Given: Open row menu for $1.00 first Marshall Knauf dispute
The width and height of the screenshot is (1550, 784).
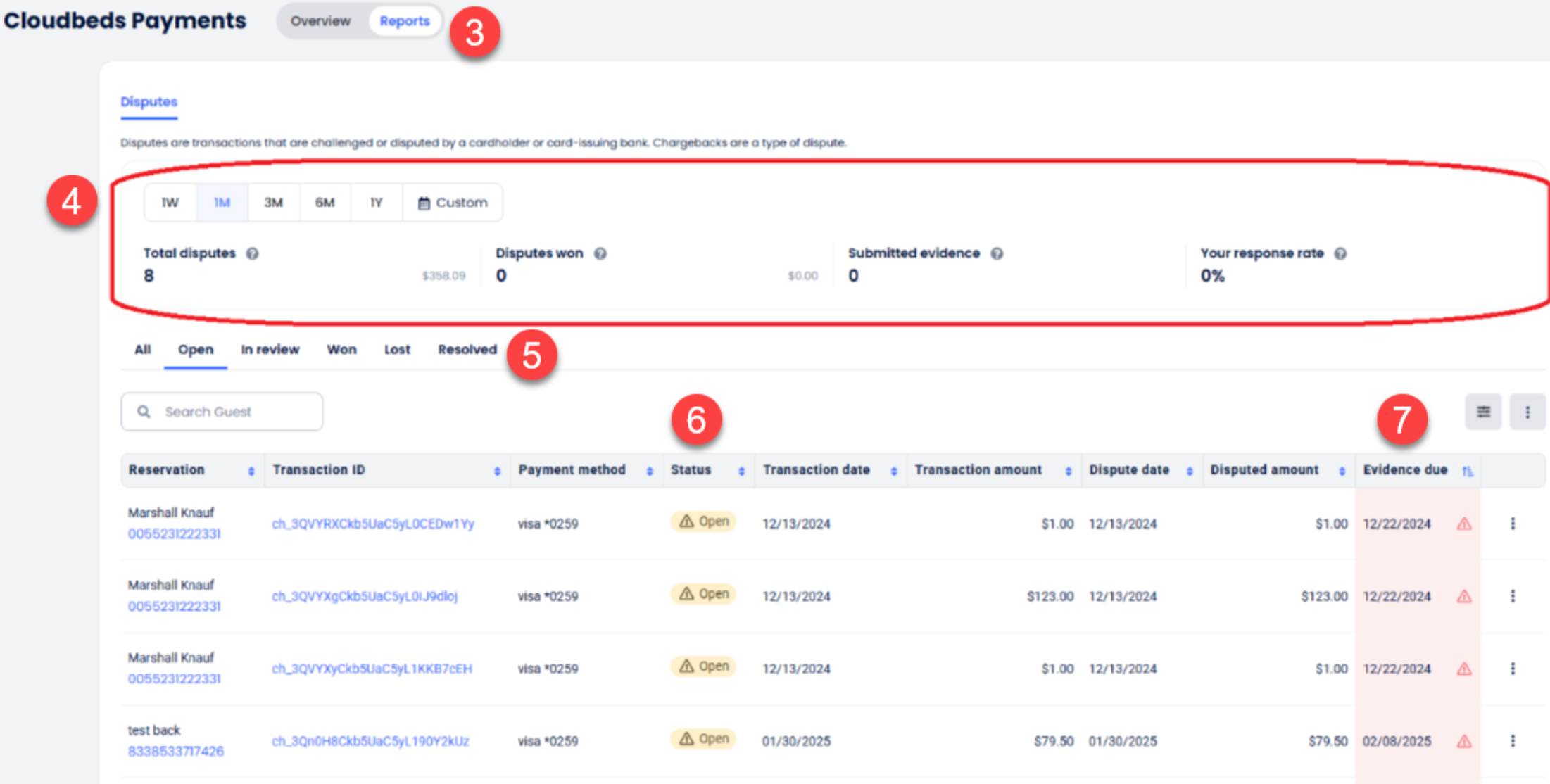Looking at the screenshot, I should tap(1513, 524).
